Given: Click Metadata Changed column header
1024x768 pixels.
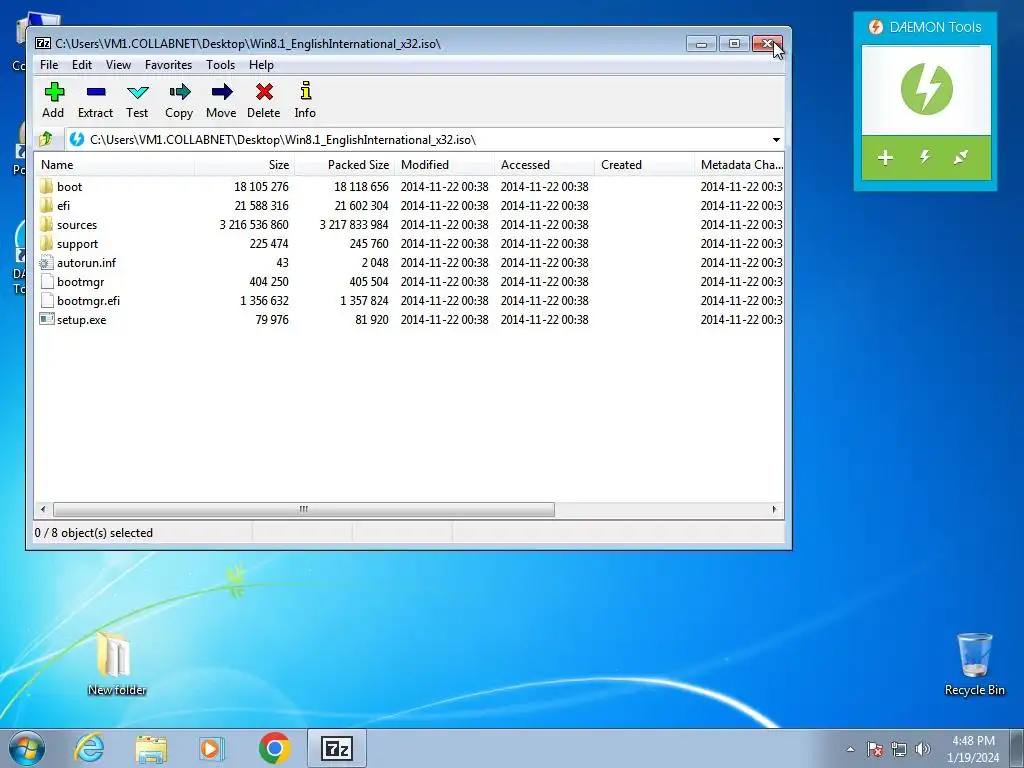Looking at the screenshot, I should point(741,165).
